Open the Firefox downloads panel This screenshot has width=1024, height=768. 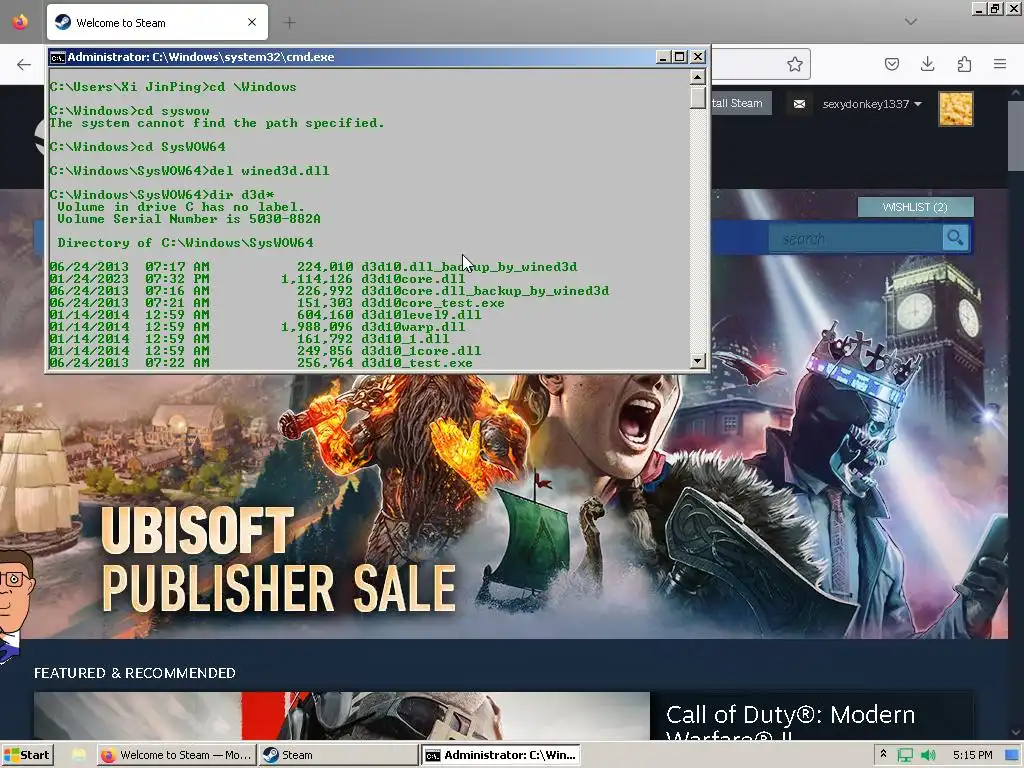click(927, 64)
